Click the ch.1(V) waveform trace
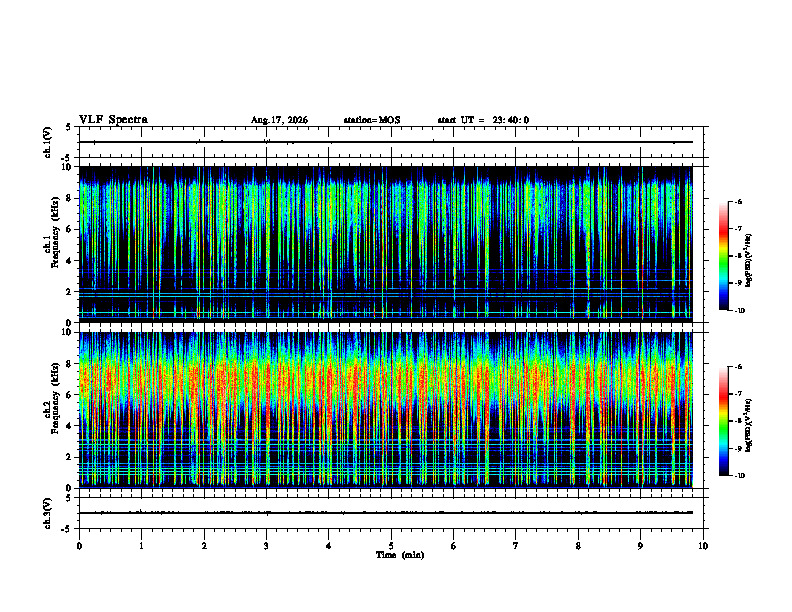 click(x=385, y=142)
